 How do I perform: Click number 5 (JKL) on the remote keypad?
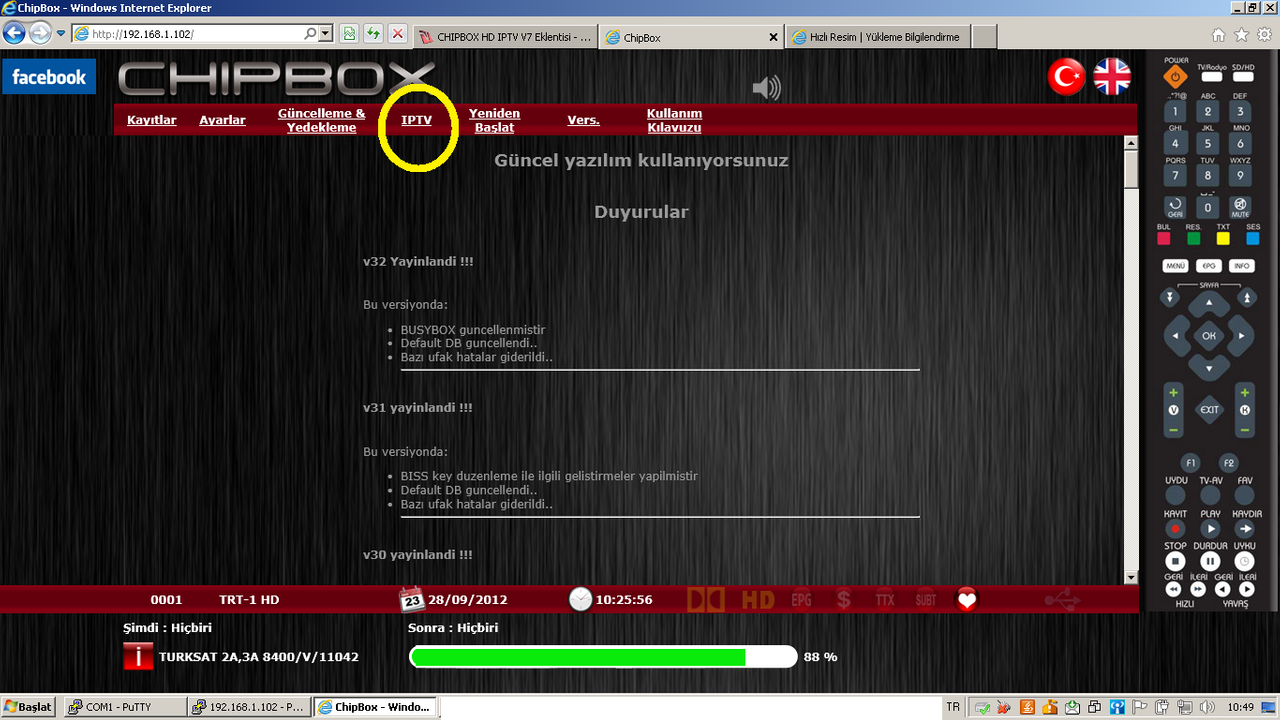coord(1208,144)
